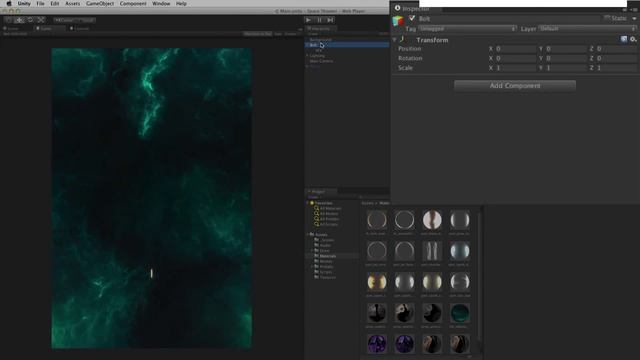Image resolution: width=640 pixels, height=360 pixels.
Task: Collapse the Transform component foldout
Action: (395, 40)
